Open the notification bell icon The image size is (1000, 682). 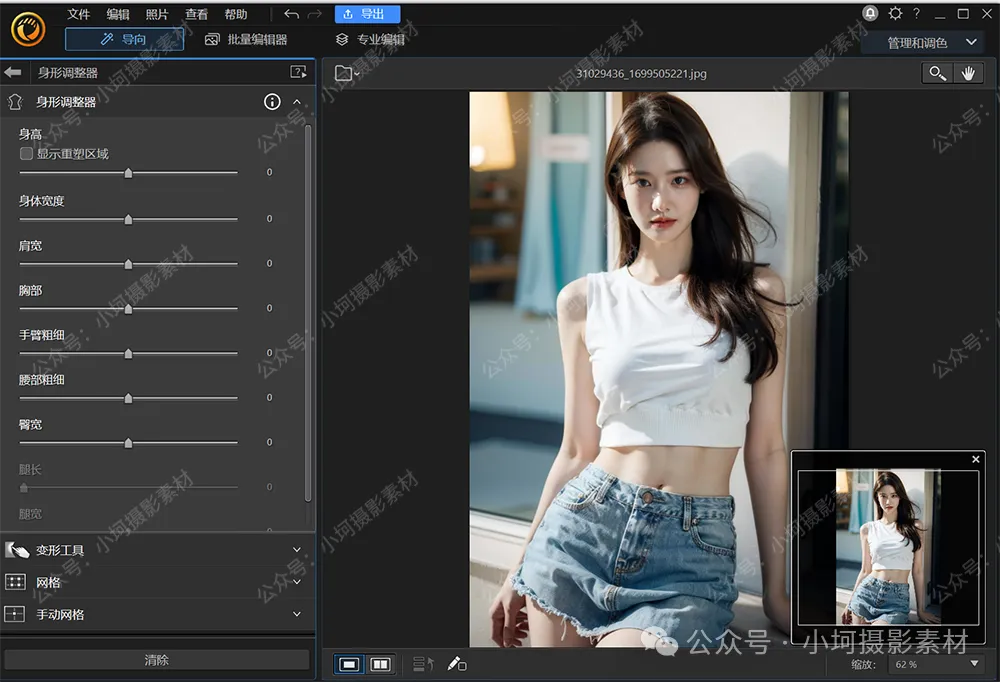[x=871, y=13]
